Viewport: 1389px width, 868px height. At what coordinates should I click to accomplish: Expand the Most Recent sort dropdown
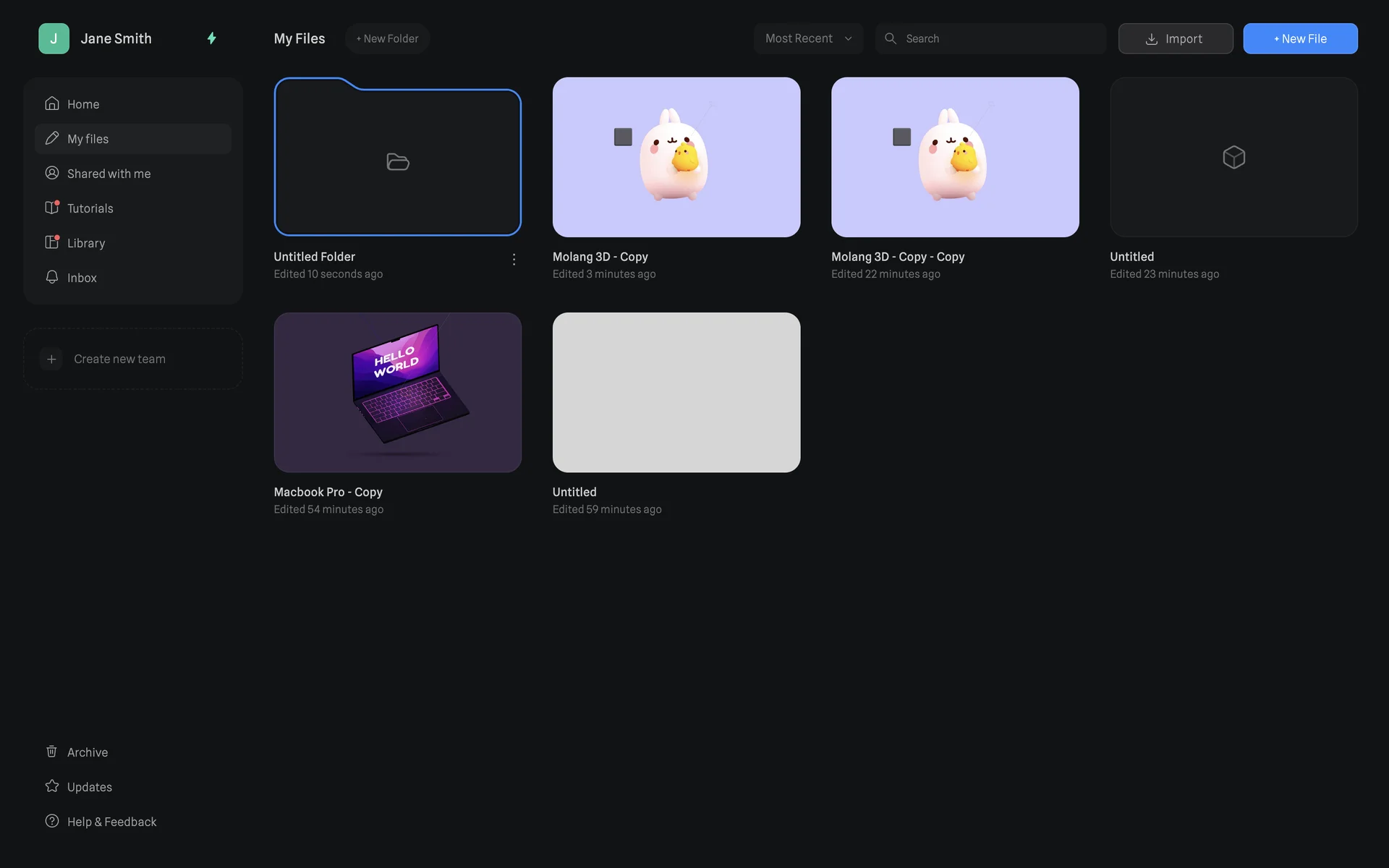point(808,38)
